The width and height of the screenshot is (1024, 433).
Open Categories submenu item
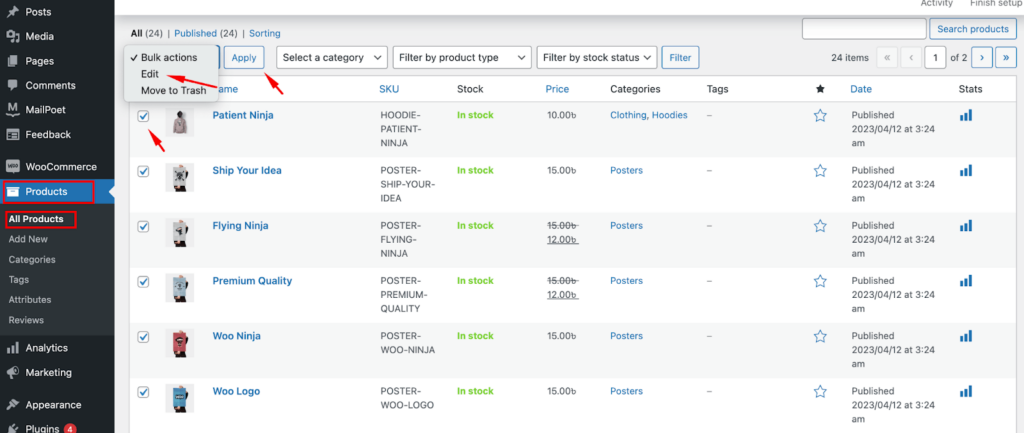pyautogui.click(x=32, y=259)
